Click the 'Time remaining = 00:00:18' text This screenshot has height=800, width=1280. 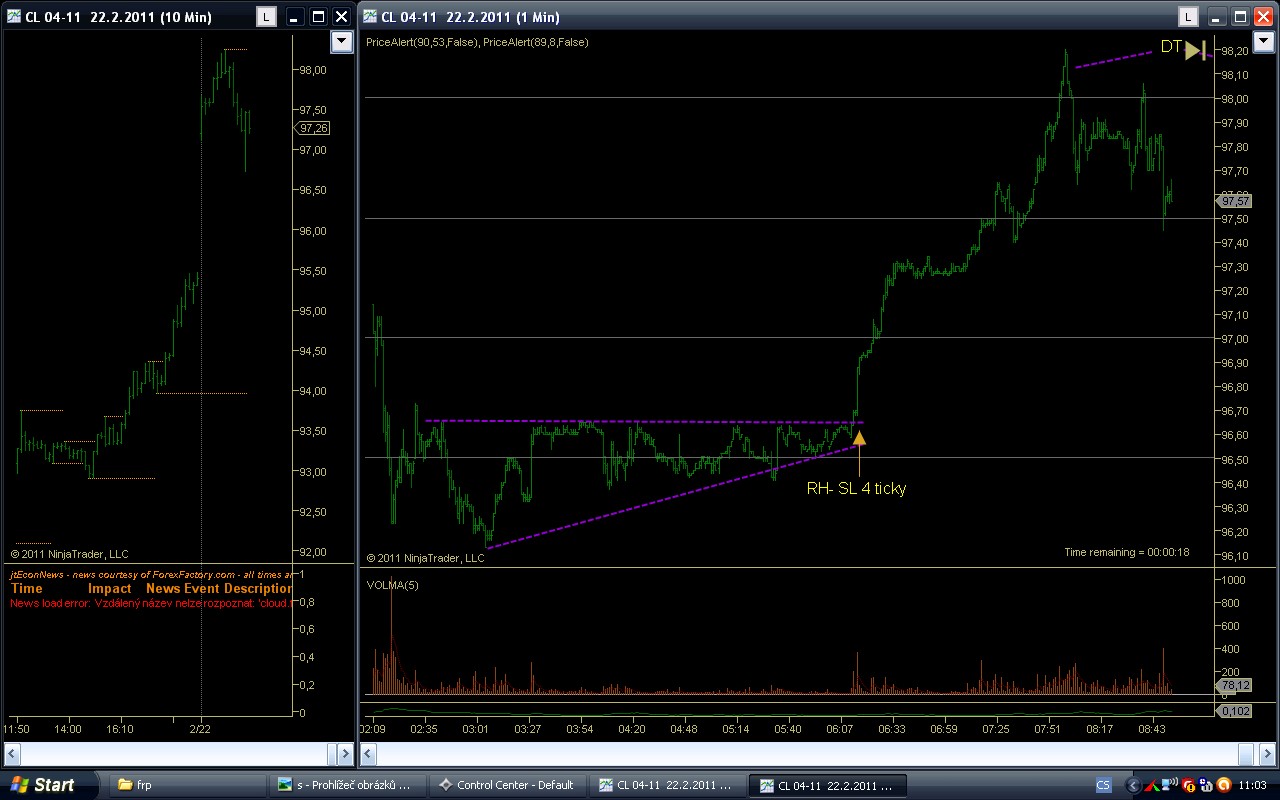pos(1127,552)
